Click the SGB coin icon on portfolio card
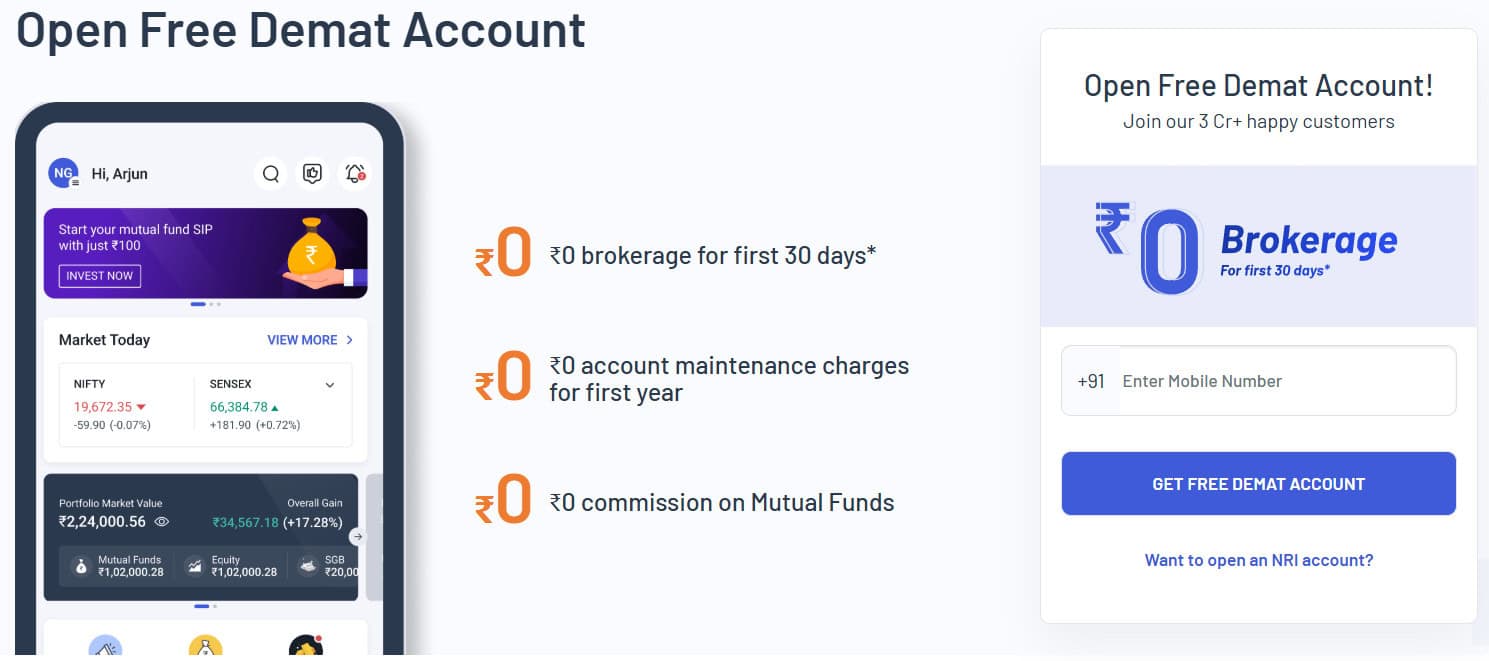The width and height of the screenshot is (1489, 661). [308, 566]
